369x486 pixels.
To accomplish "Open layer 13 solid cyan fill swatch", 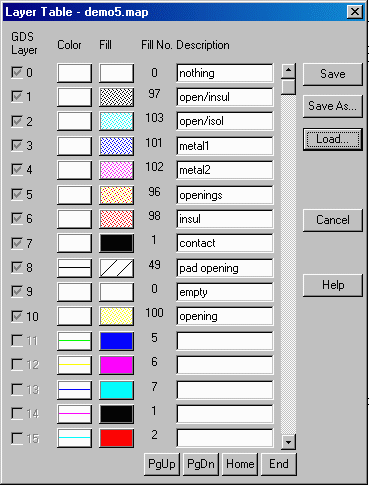I will click(116, 390).
